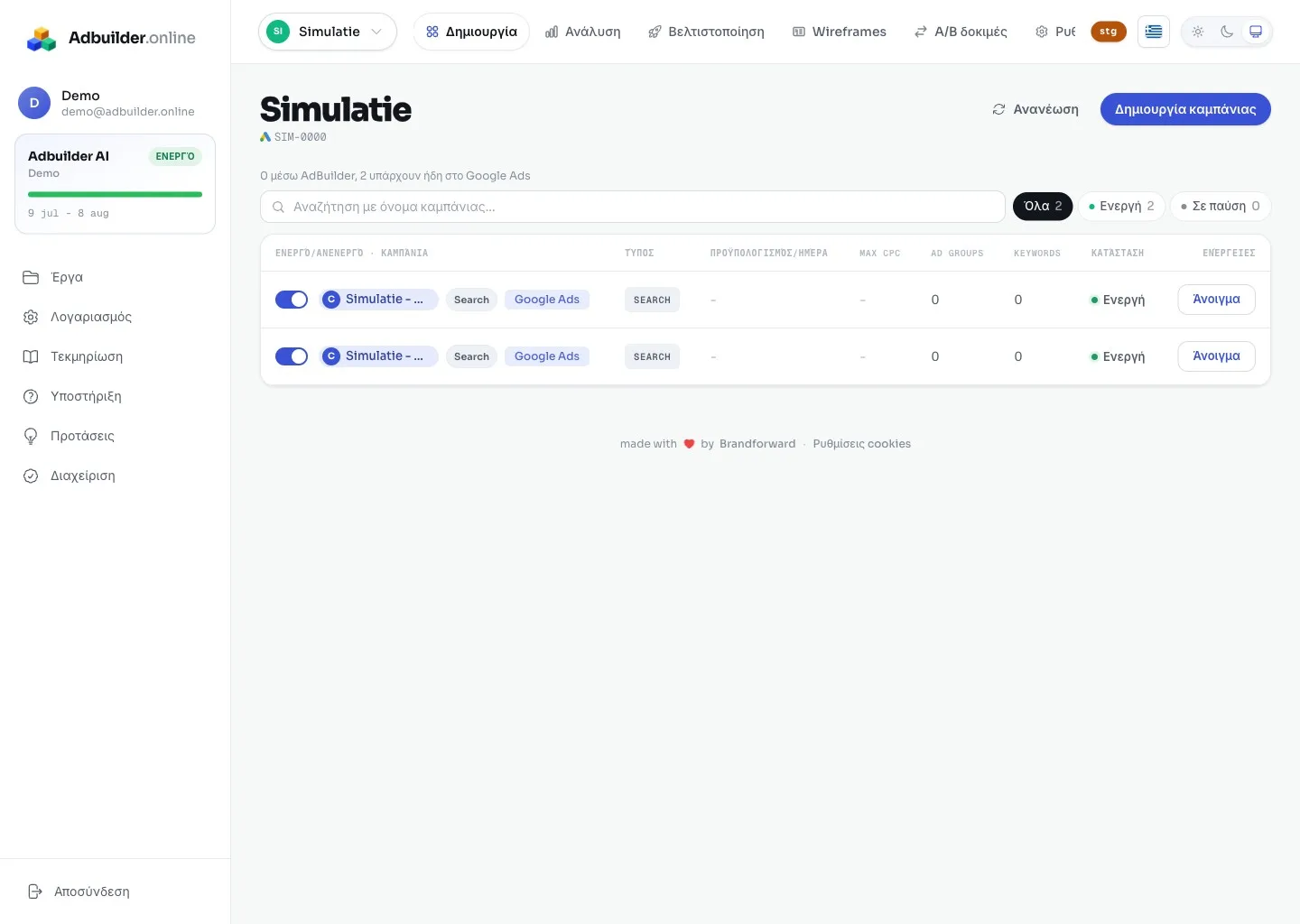Viewport: 1300px width, 924px height.
Task: Click the Ανανέωση refresh arrows icon
Action: point(998,109)
